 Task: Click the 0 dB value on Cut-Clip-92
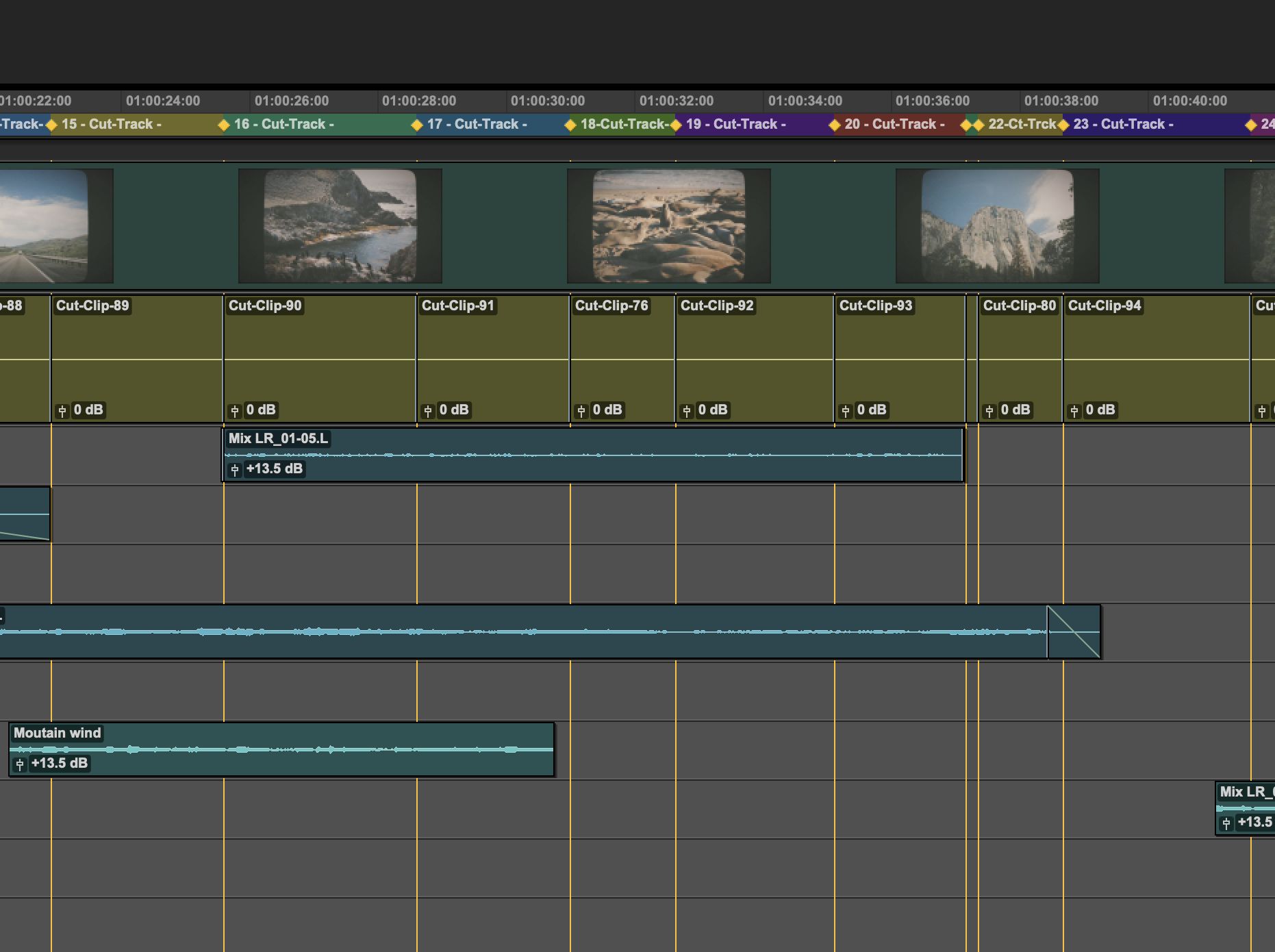point(713,410)
